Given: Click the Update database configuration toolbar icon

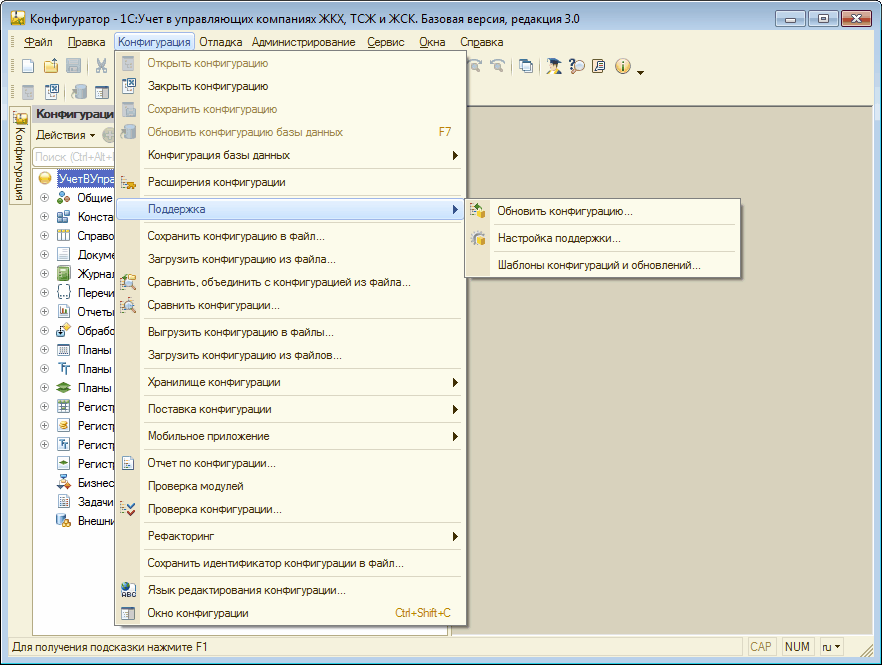Looking at the screenshot, I should point(79,91).
